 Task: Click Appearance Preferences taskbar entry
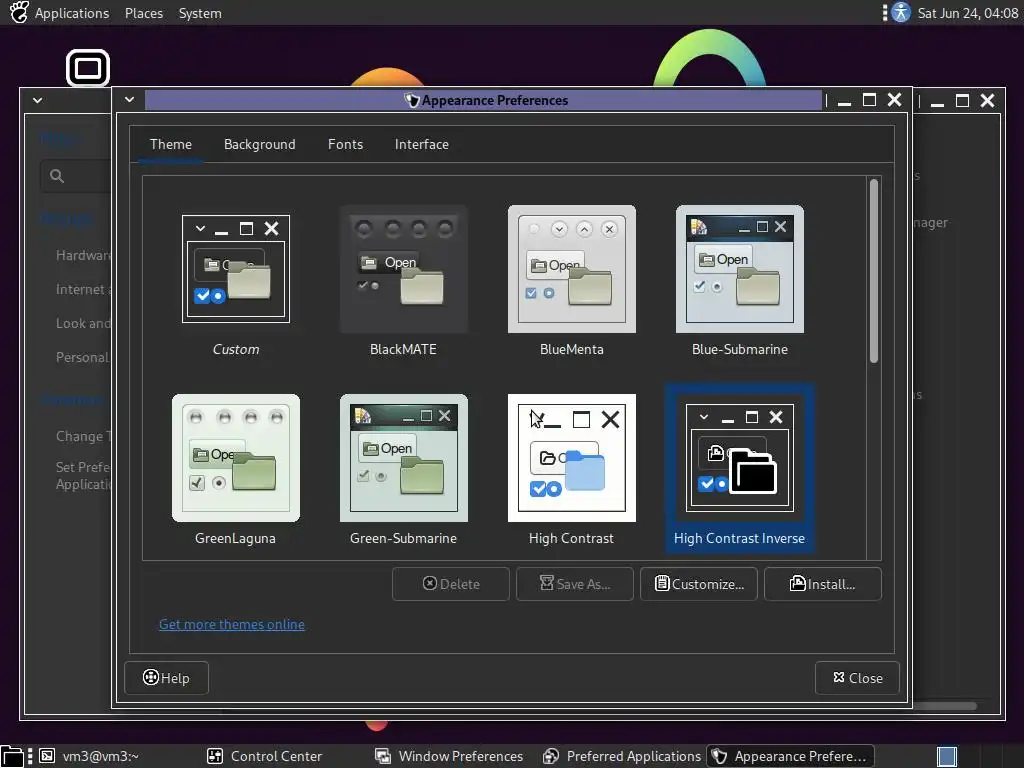(790, 756)
